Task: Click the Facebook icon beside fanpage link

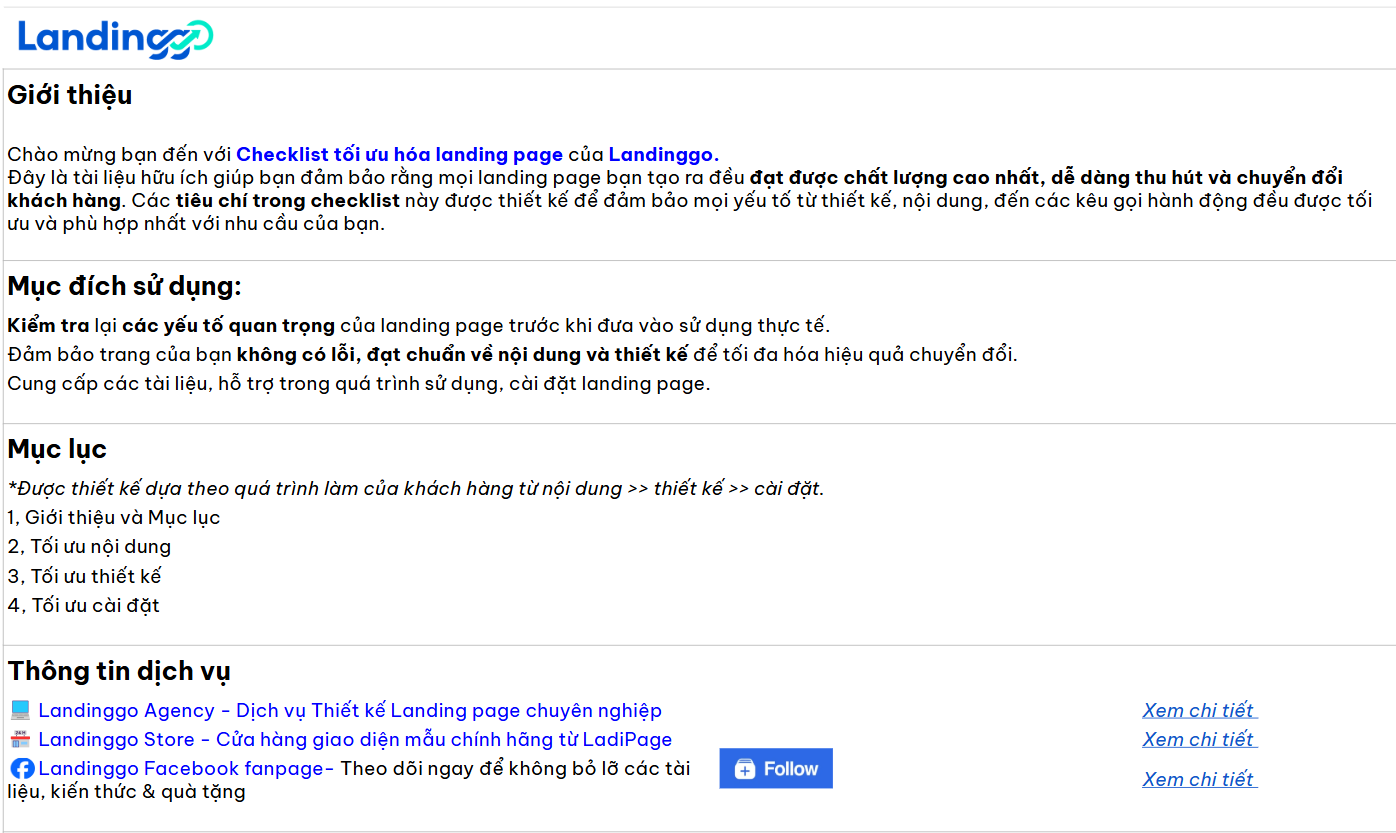Action: pyautogui.click(x=22, y=769)
